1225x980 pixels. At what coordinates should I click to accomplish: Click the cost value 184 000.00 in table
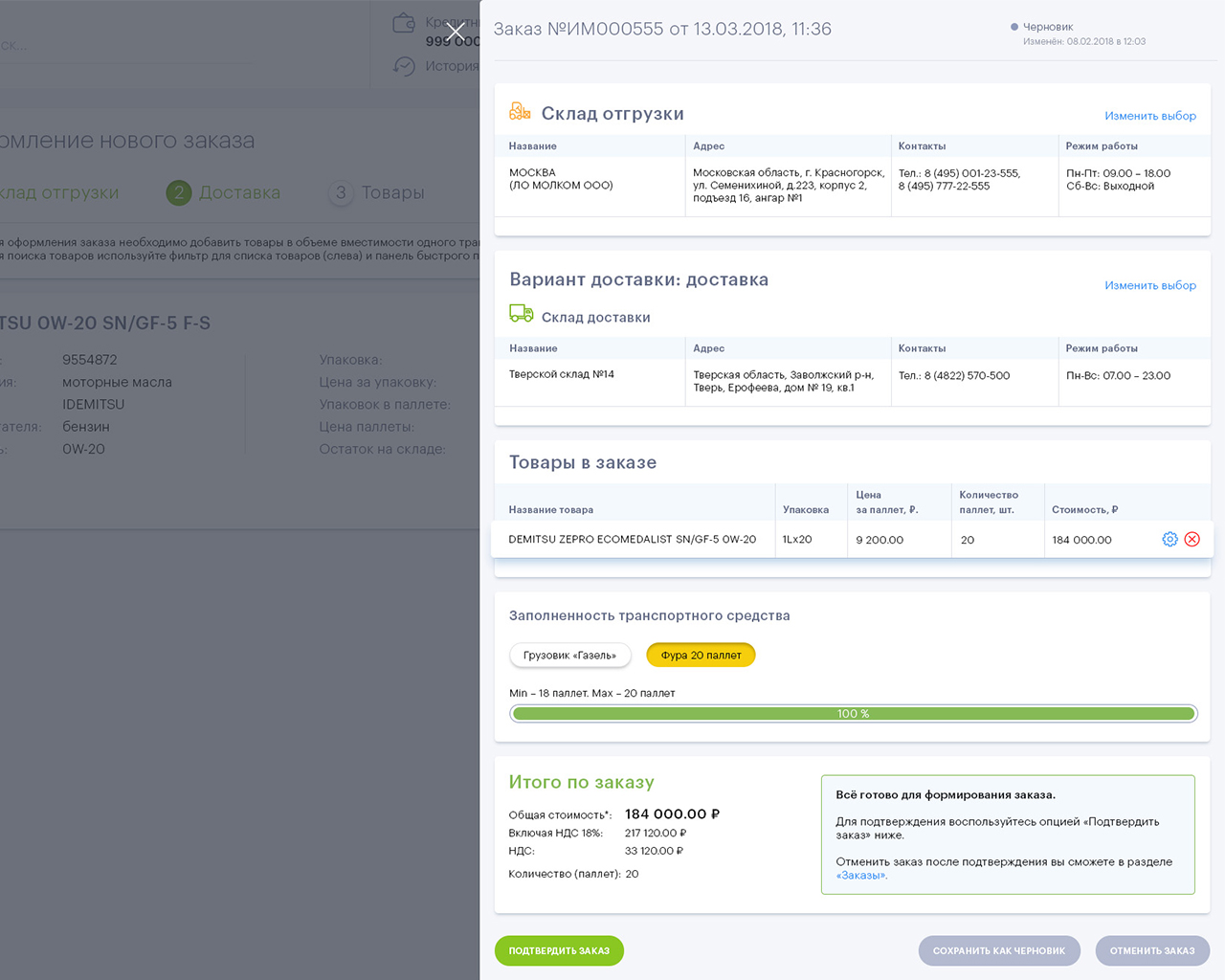point(1081,540)
